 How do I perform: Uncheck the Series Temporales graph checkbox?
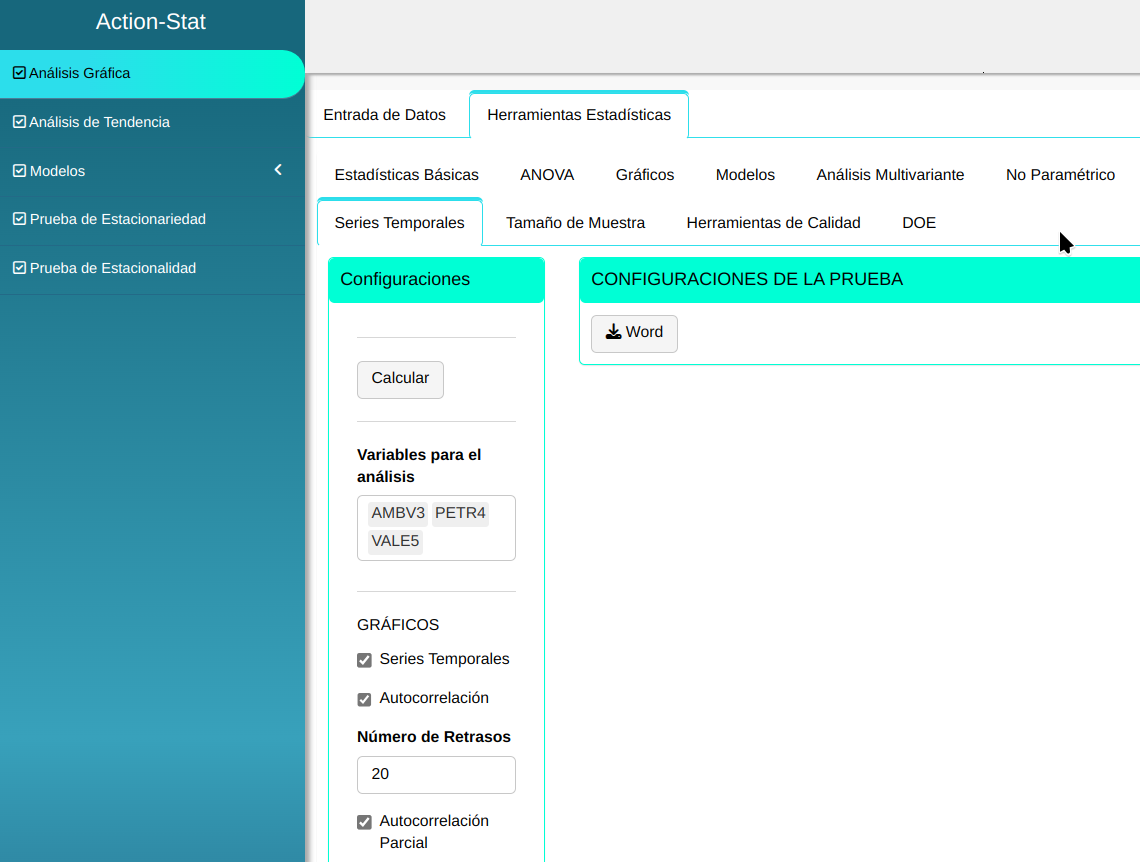click(x=364, y=661)
